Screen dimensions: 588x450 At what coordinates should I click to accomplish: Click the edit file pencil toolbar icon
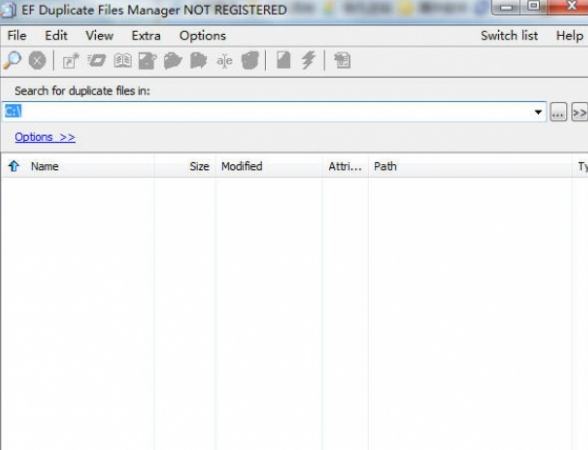(147, 61)
